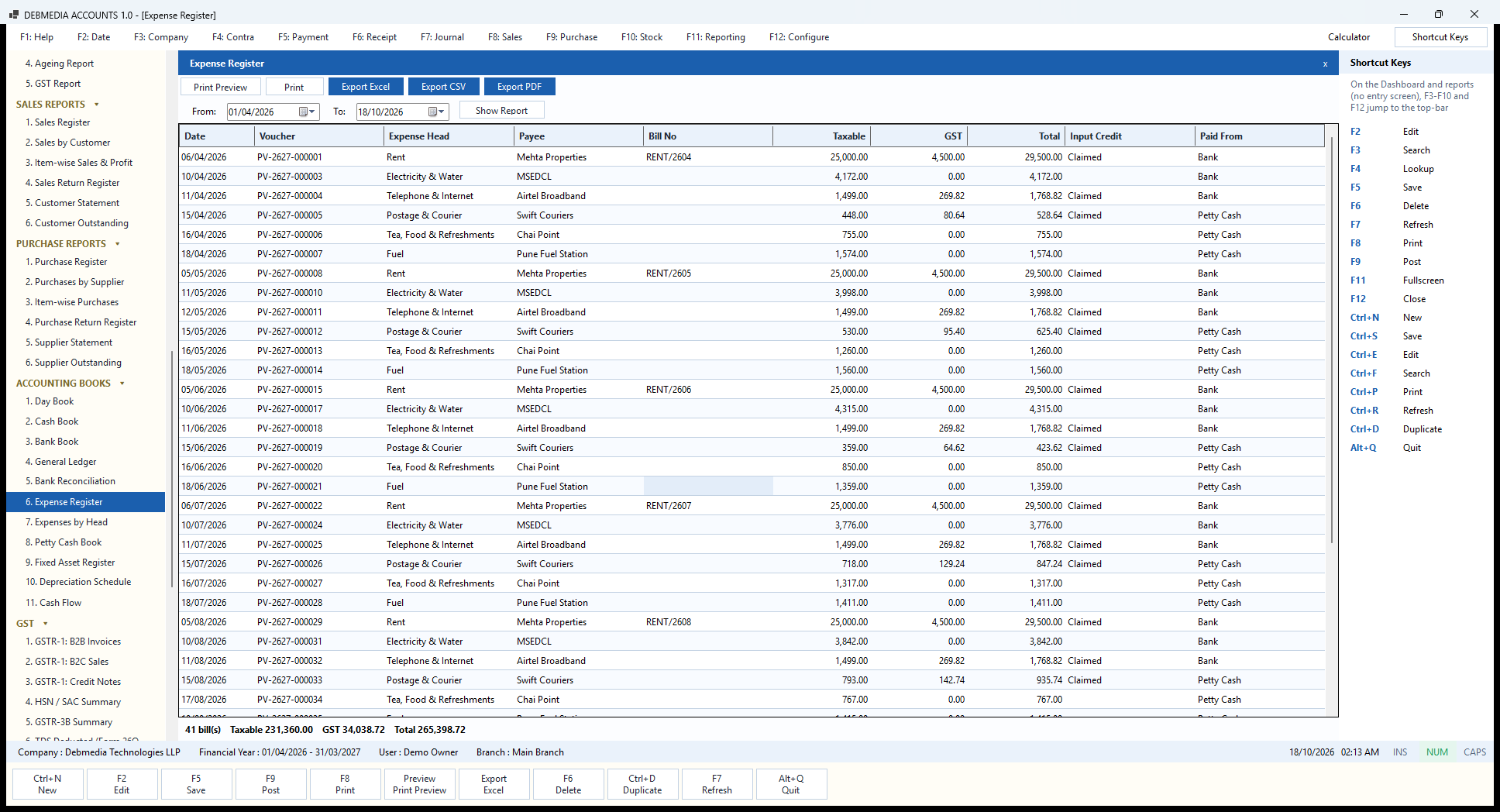Image resolution: width=1500 pixels, height=812 pixels.
Task: Open the From date calendar dropdown
Action: (x=308, y=112)
